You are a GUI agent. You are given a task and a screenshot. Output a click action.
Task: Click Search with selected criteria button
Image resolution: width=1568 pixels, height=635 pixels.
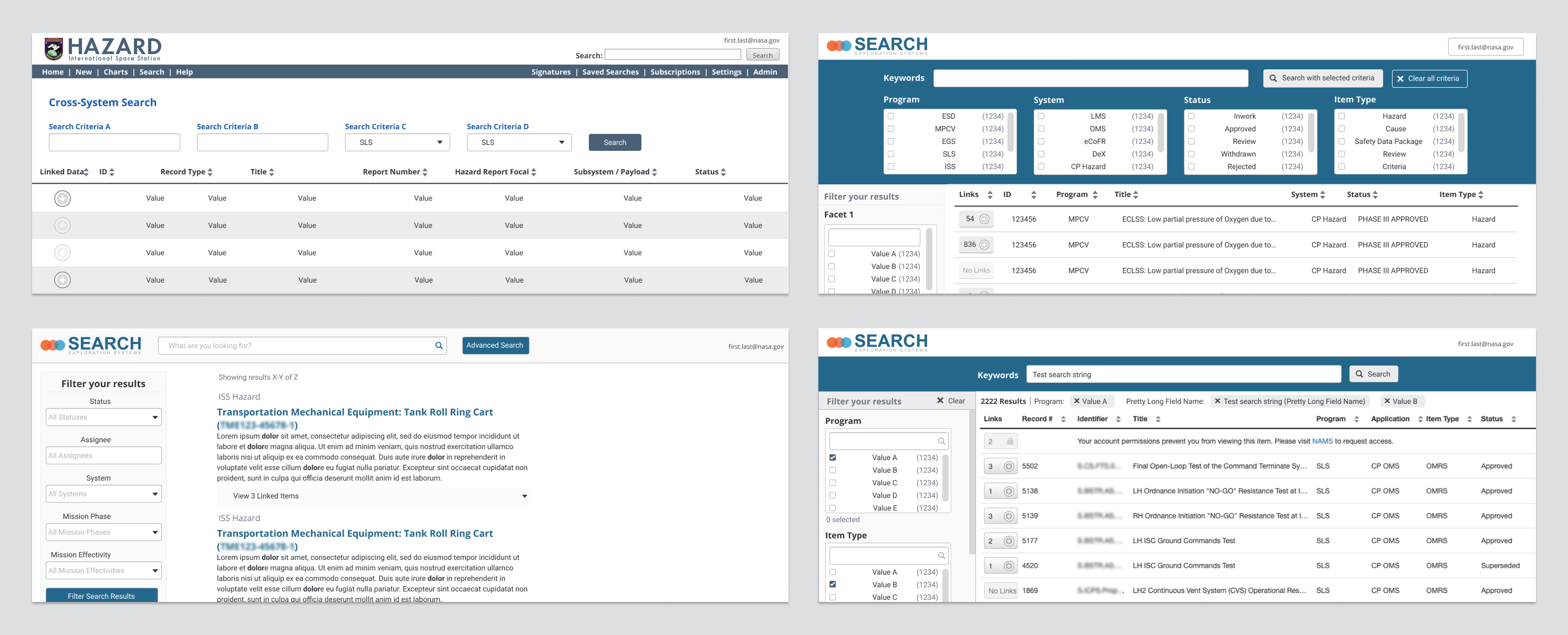1322,78
